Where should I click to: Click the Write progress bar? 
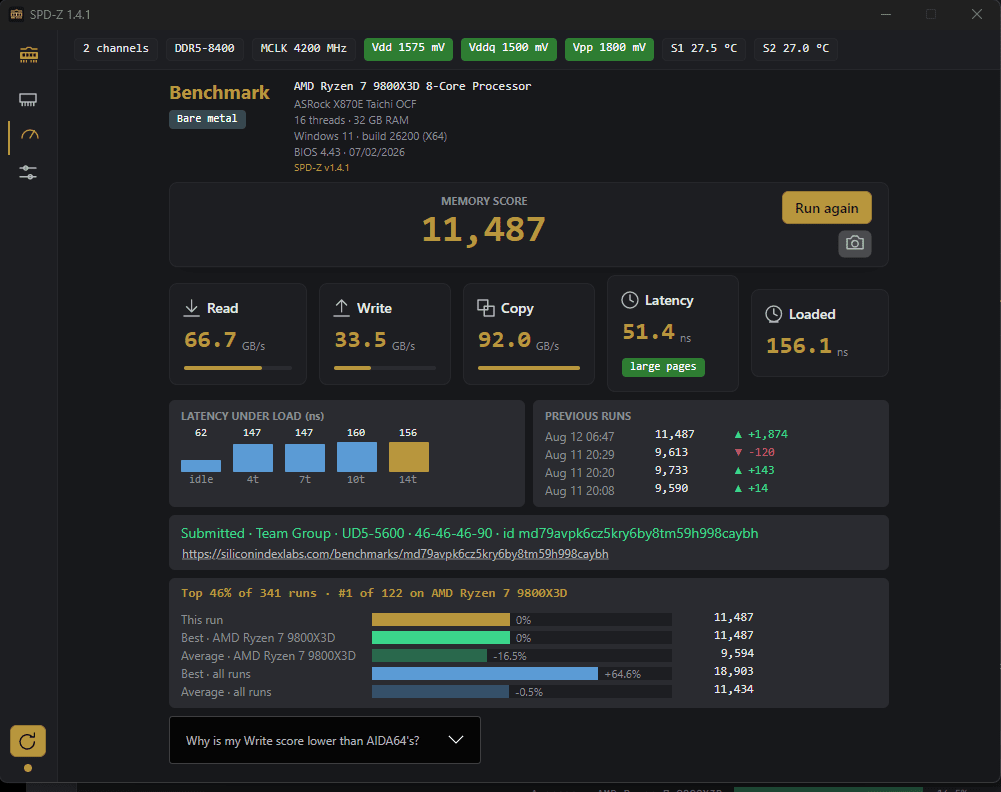pyautogui.click(x=385, y=368)
